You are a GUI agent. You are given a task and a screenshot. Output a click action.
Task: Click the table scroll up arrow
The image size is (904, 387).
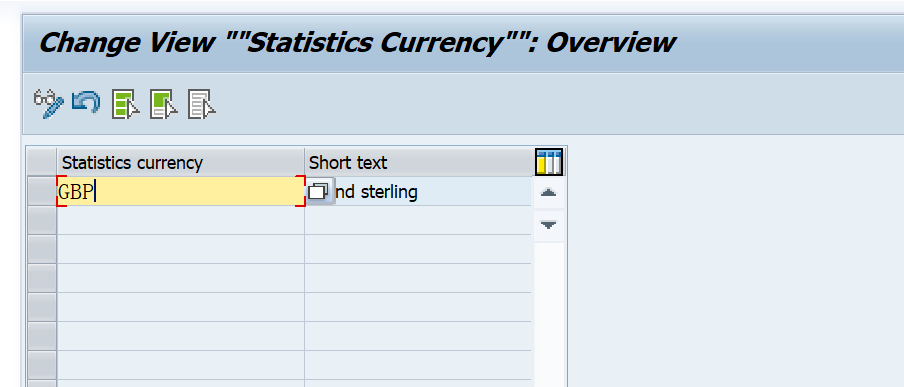(x=548, y=193)
